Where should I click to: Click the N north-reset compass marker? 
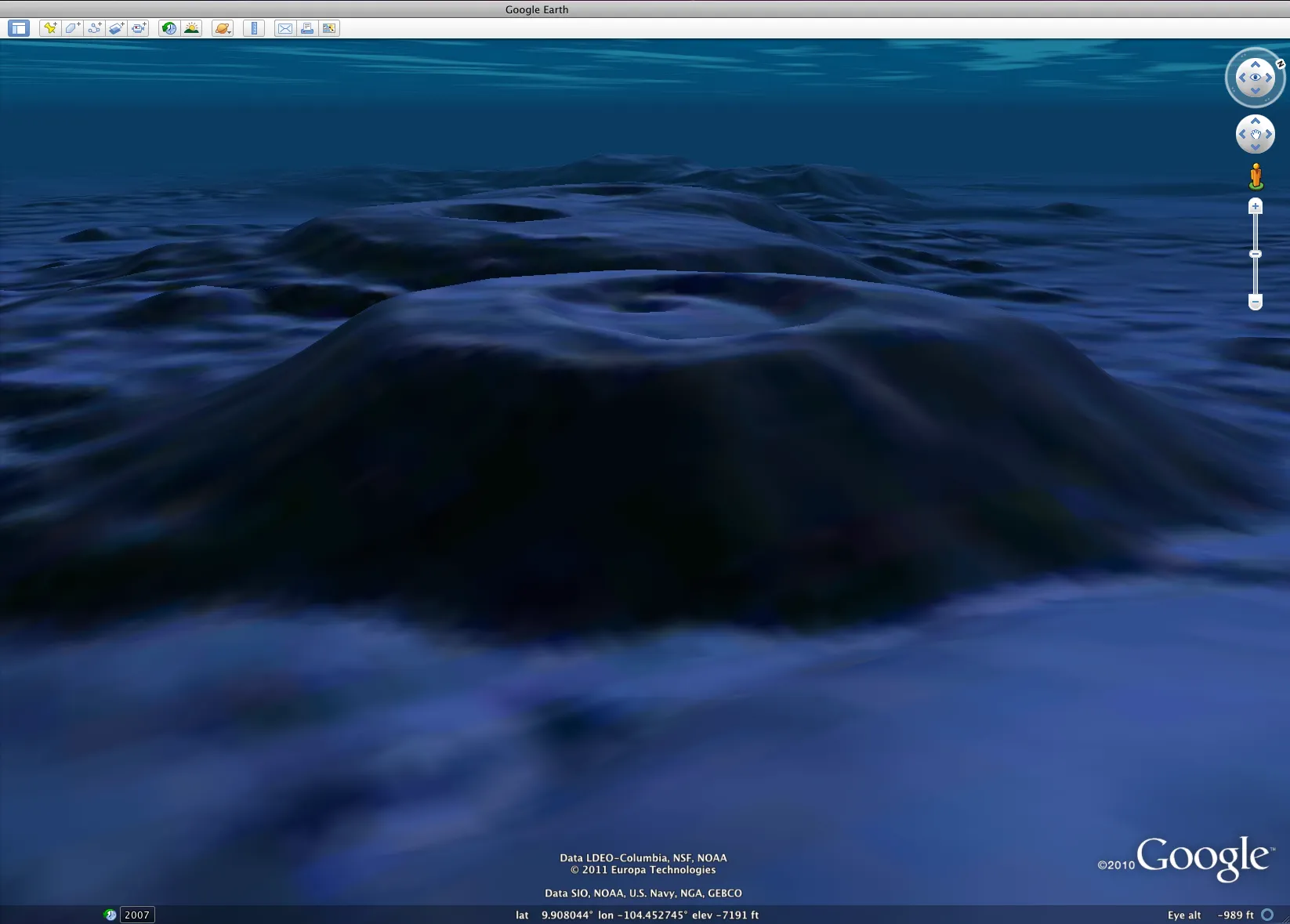[x=1281, y=63]
